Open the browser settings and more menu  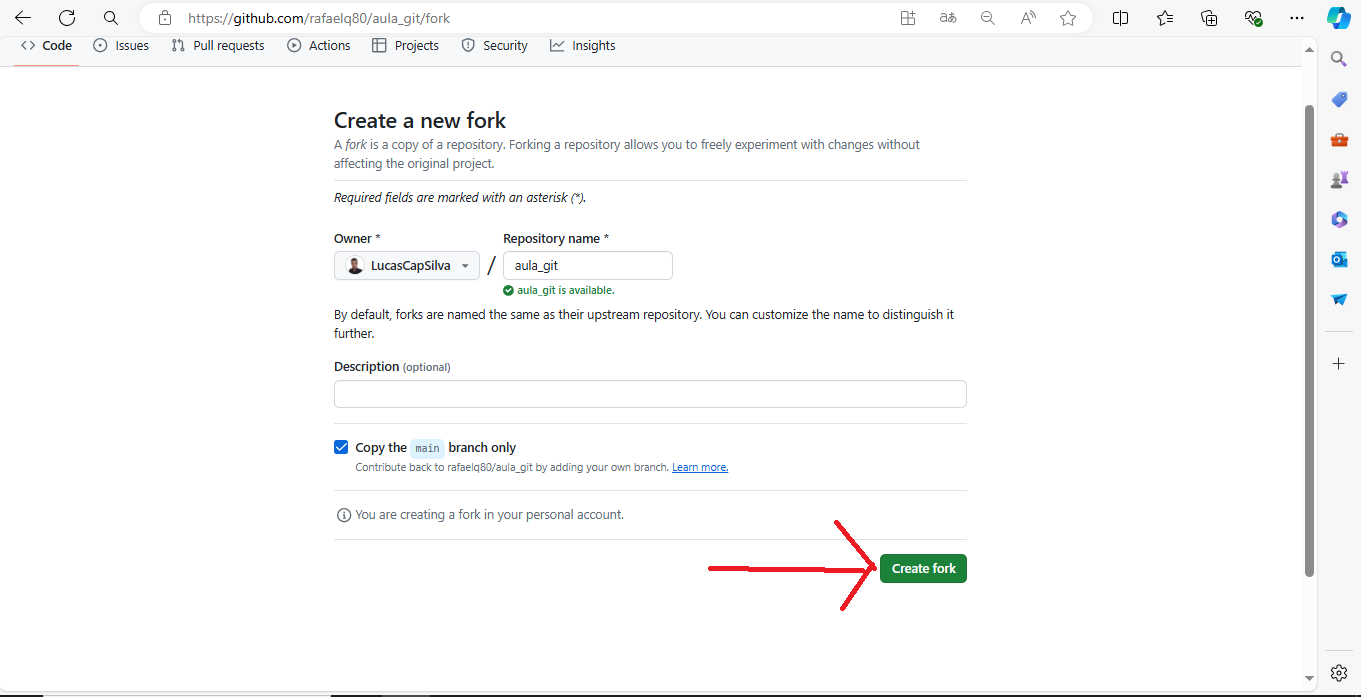pyautogui.click(x=1297, y=18)
